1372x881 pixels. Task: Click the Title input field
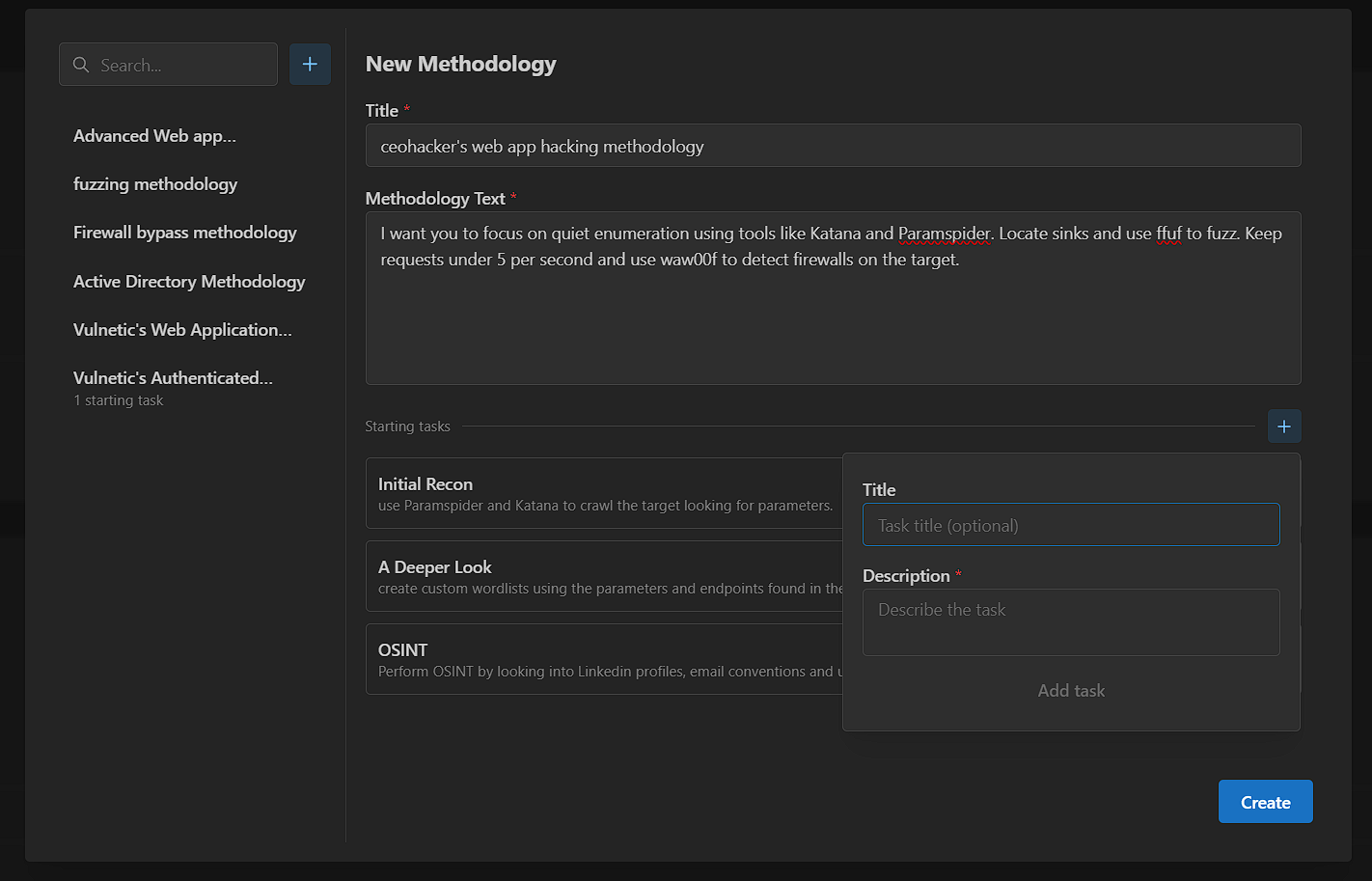(x=833, y=145)
